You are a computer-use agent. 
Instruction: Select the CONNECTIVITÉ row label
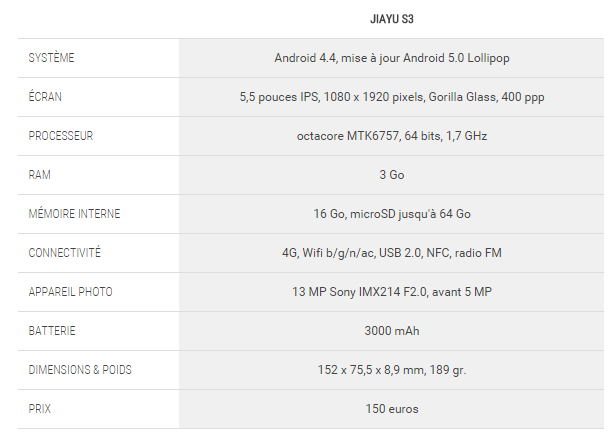click(65, 253)
